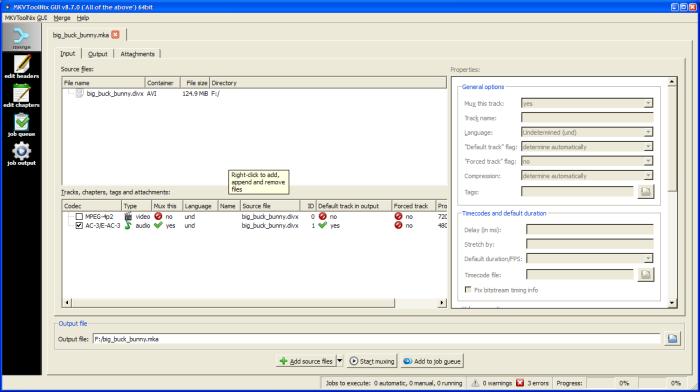Open the Help menu

[x=83, y=18]
